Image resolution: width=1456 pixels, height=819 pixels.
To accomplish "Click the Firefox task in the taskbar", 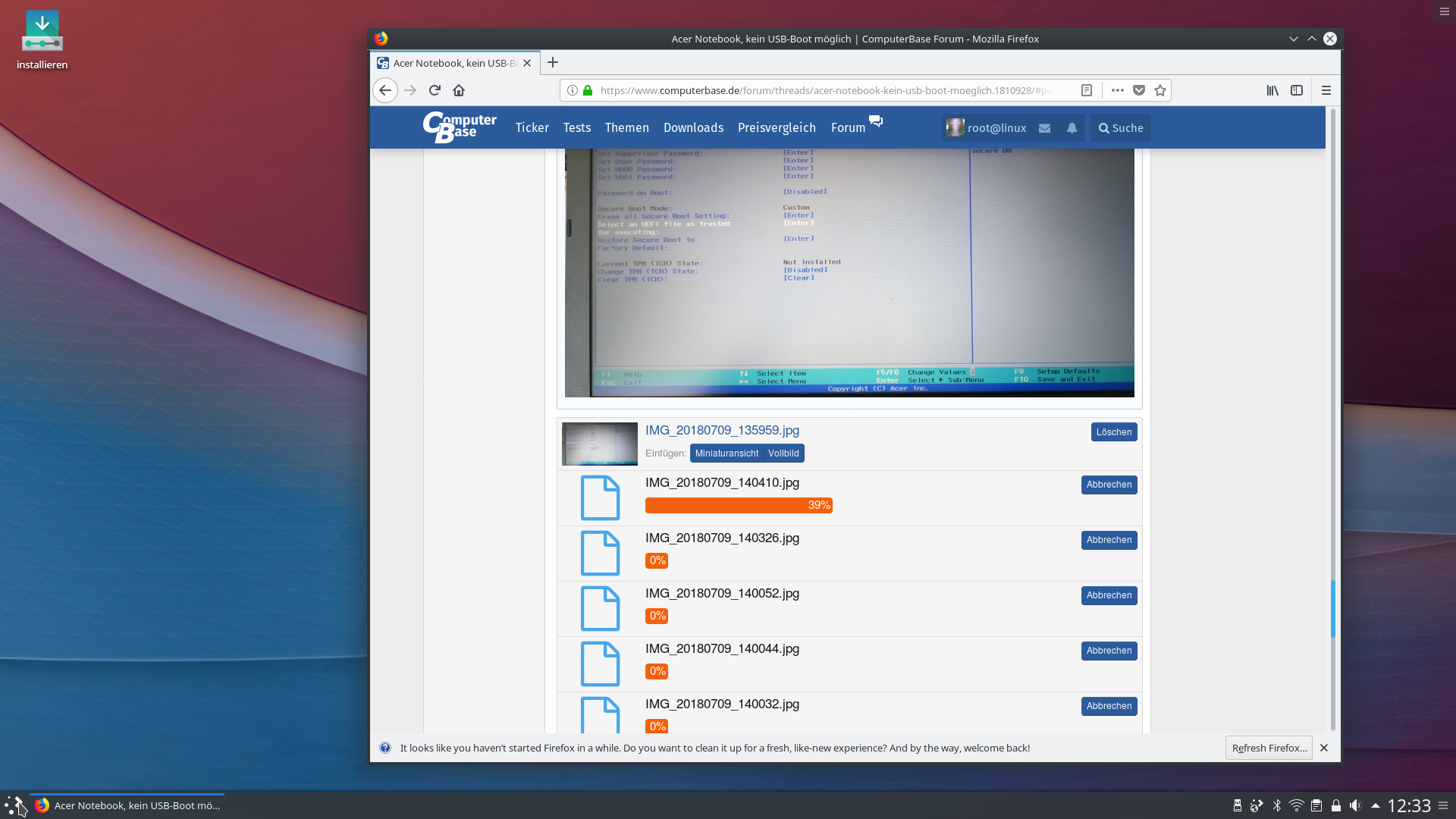I will coord(127,805).
